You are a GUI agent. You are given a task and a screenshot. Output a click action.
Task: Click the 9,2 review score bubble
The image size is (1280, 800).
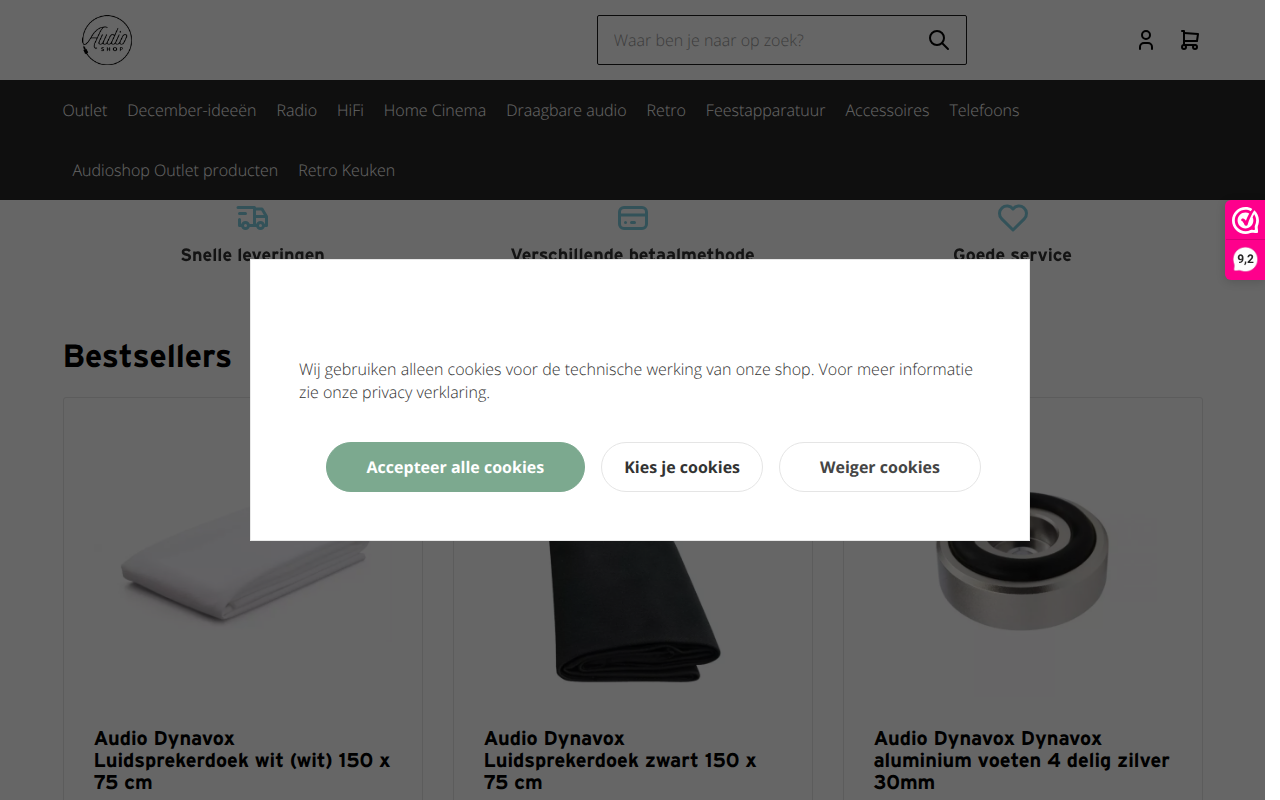coord(1245,259)
